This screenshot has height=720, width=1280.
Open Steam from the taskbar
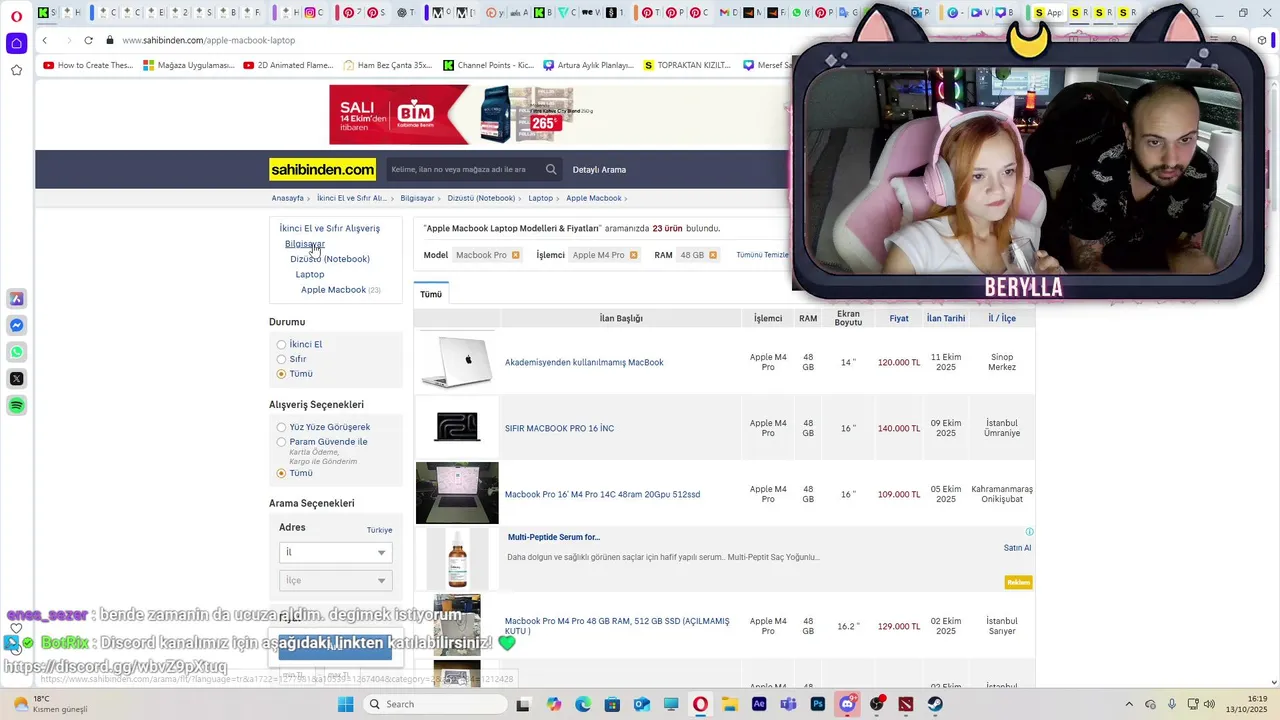point(935,704)
